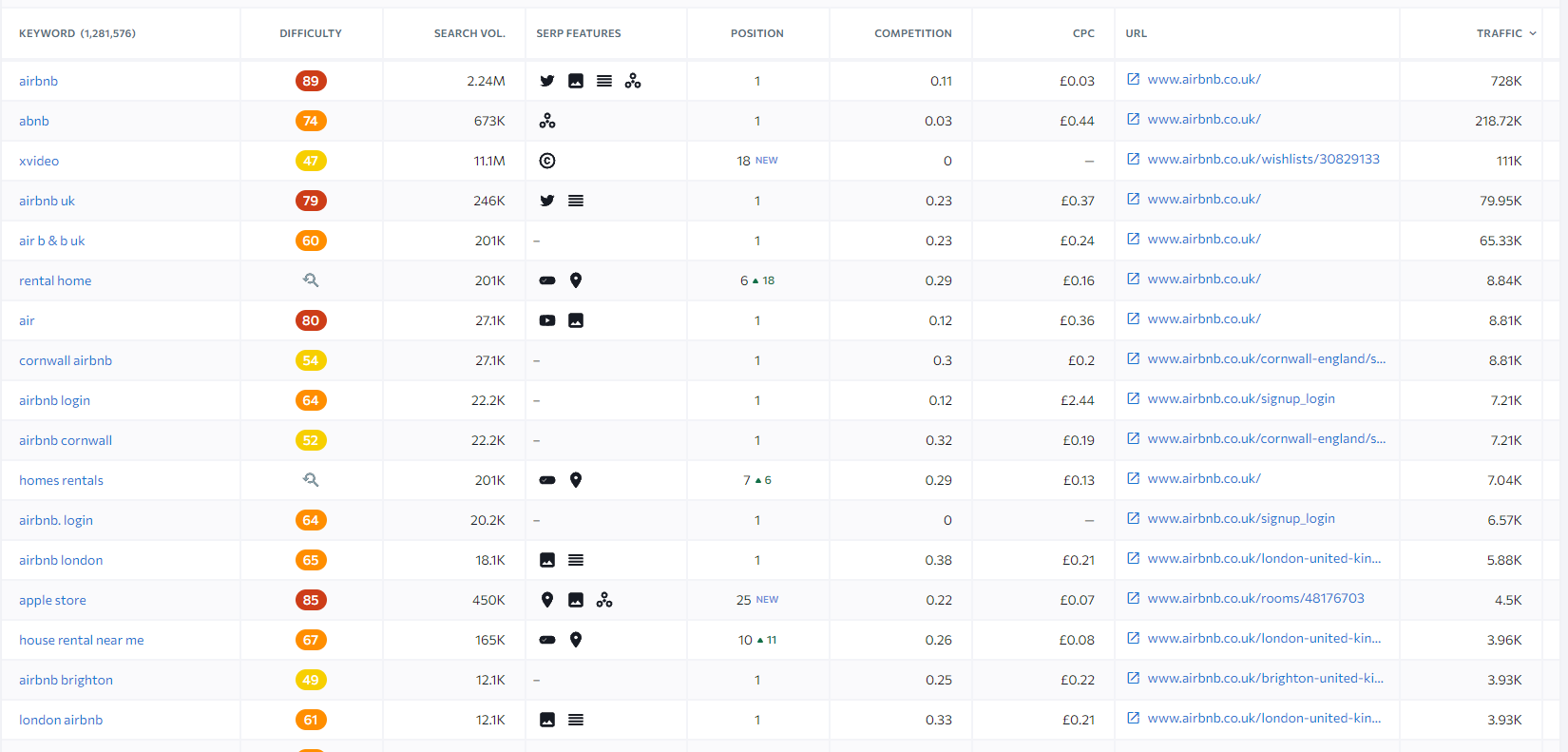Open the www.airbnb.co.uk/wishlists/30829133 URL
This screenshot has width=1568, height=752.
[1264, 159]
